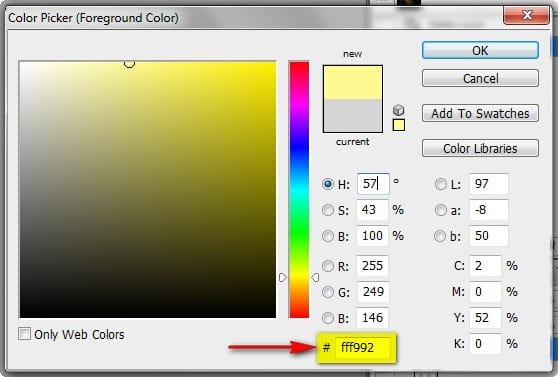
Task: Click the right hue slider arrow
Action: tap(315, 277)
